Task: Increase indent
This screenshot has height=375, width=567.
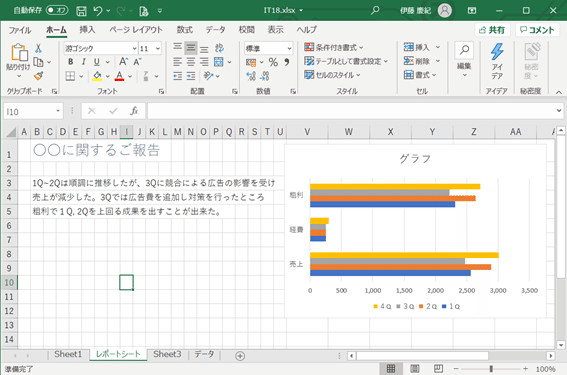Action: 191,76
